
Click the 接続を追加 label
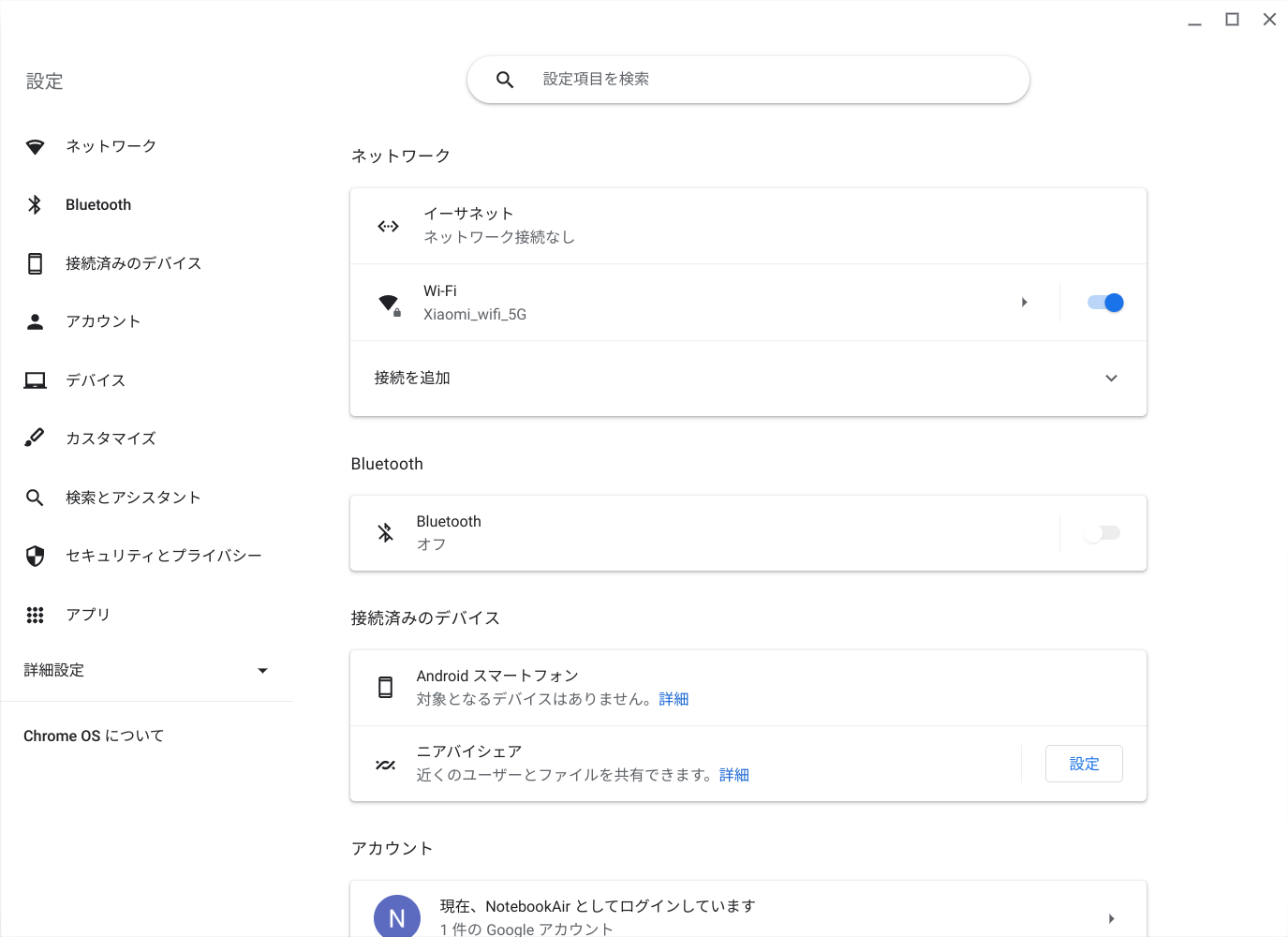coord(412,379)
